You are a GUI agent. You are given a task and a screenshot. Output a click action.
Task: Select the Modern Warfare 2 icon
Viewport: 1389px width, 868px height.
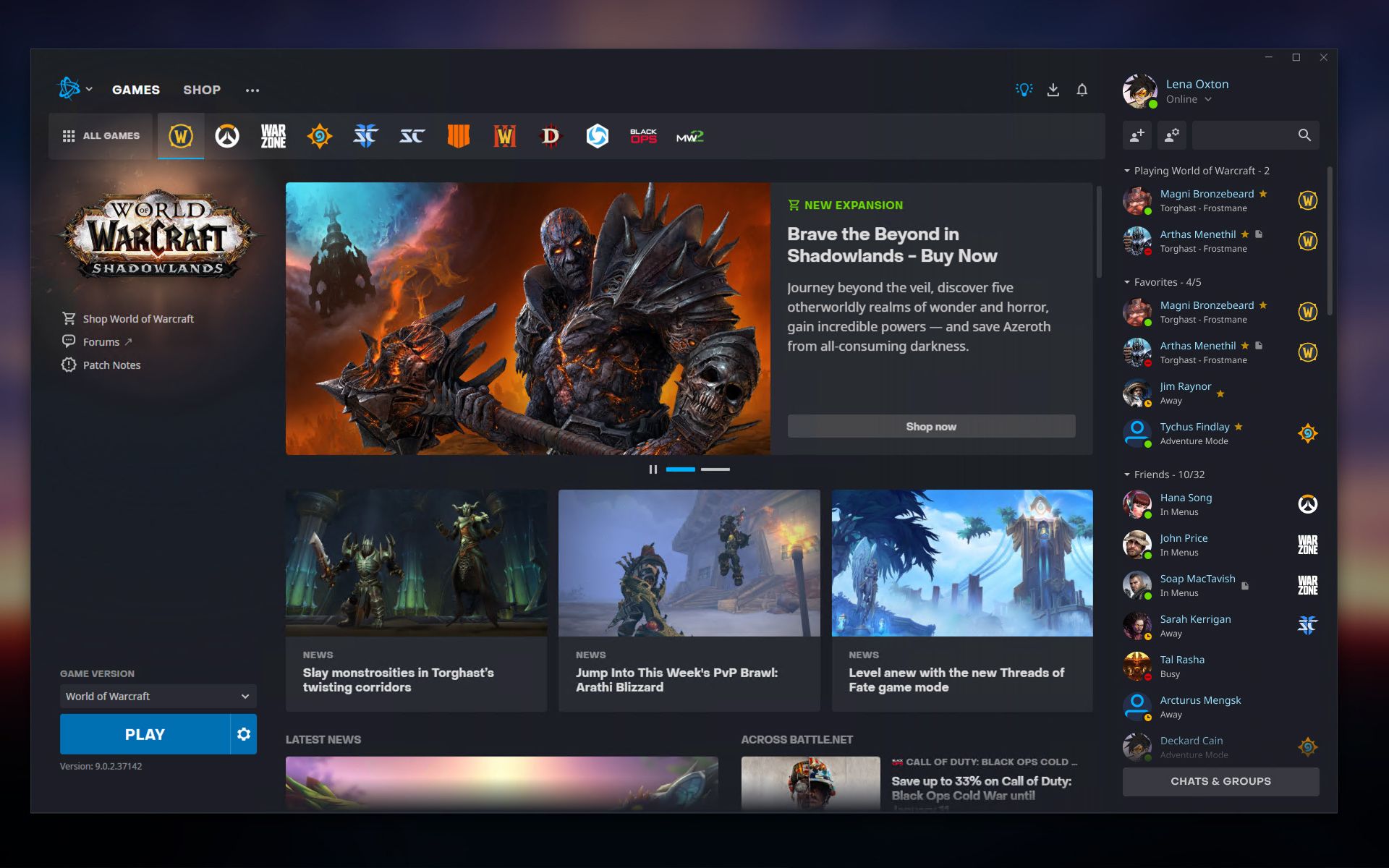coord(690,136)
